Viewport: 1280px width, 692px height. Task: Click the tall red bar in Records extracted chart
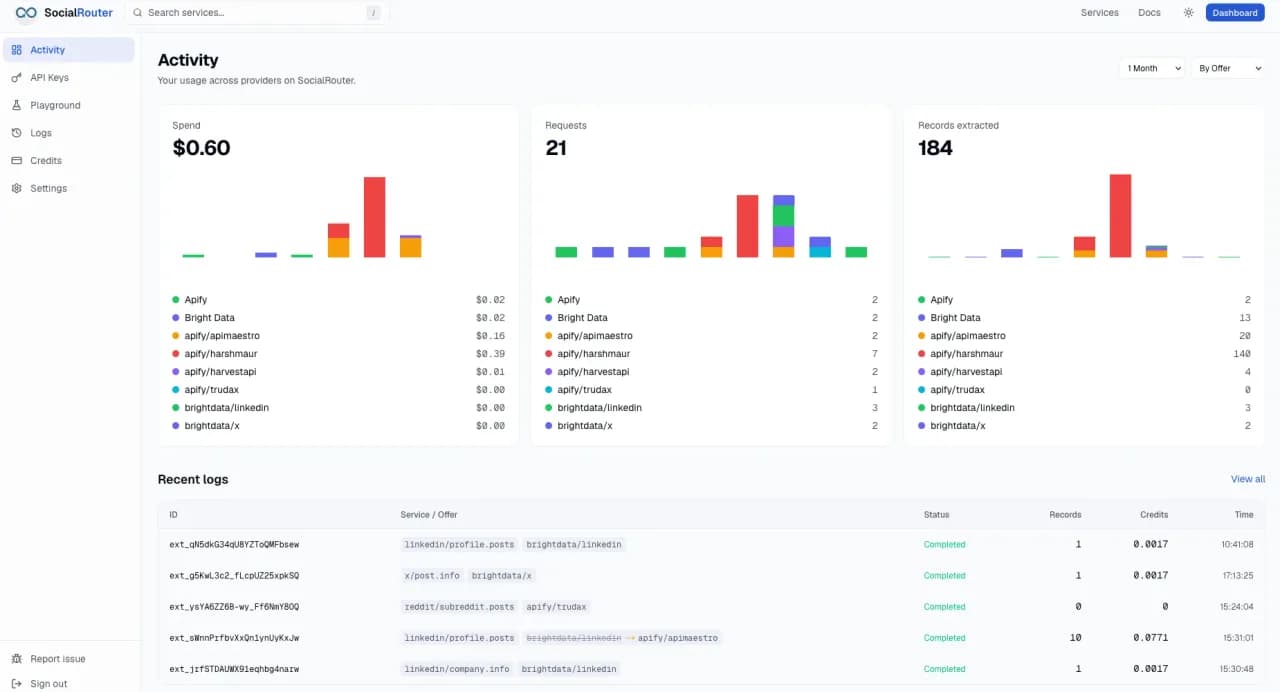pyautogui.click(x=1120, y=216)
